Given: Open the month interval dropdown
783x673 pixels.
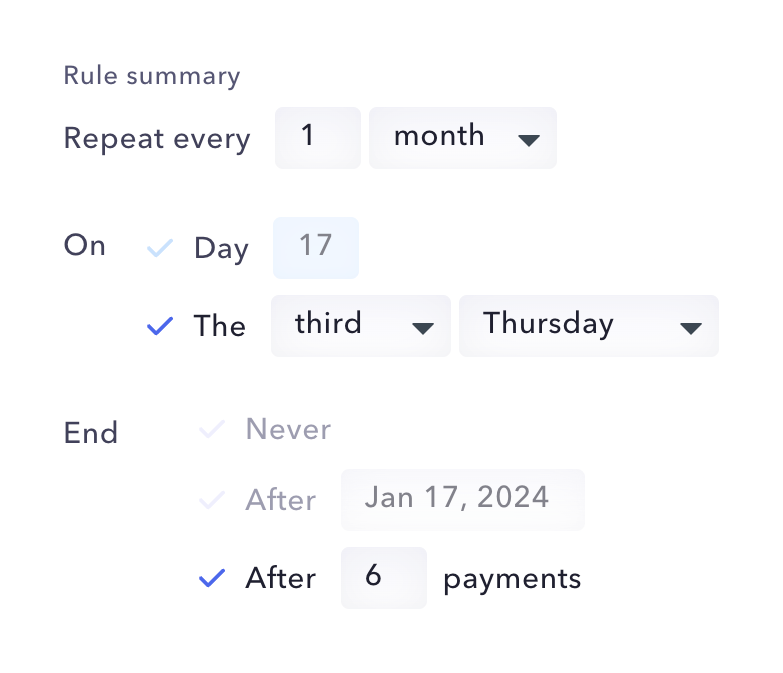Looking at the screenshot, I should tap(462, 138).
